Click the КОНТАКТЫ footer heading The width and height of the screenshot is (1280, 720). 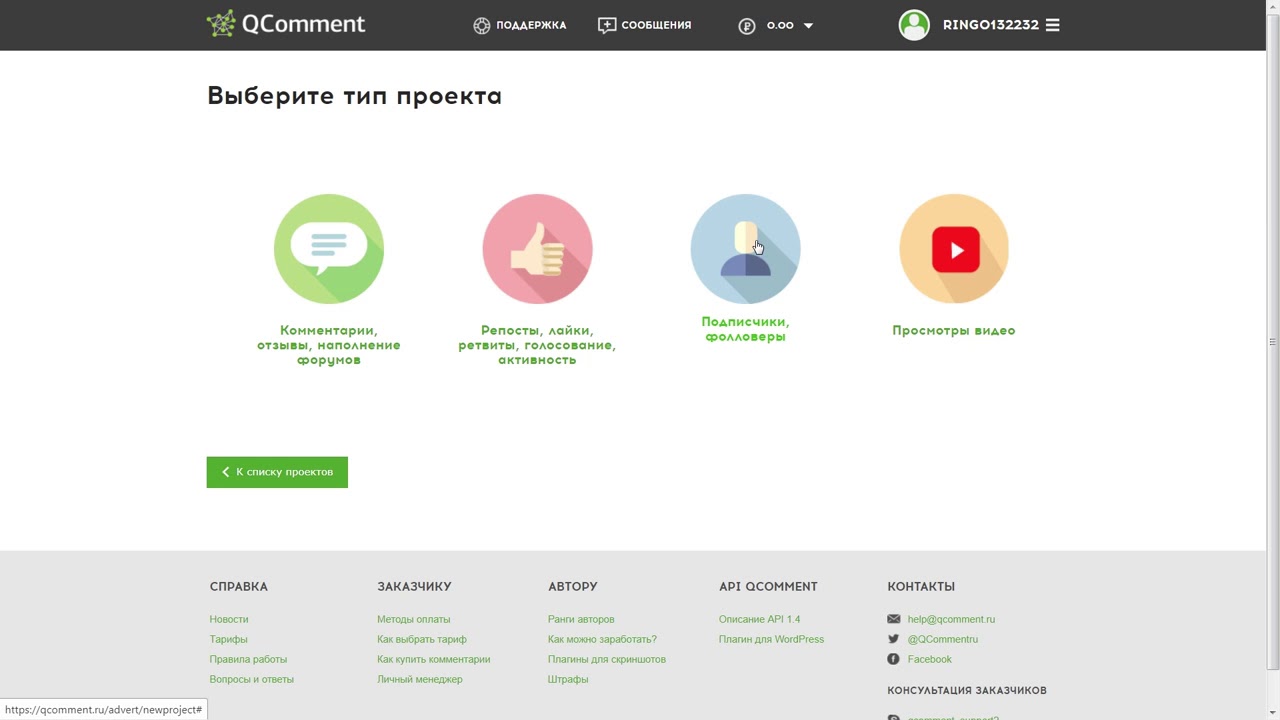[921, 587]
